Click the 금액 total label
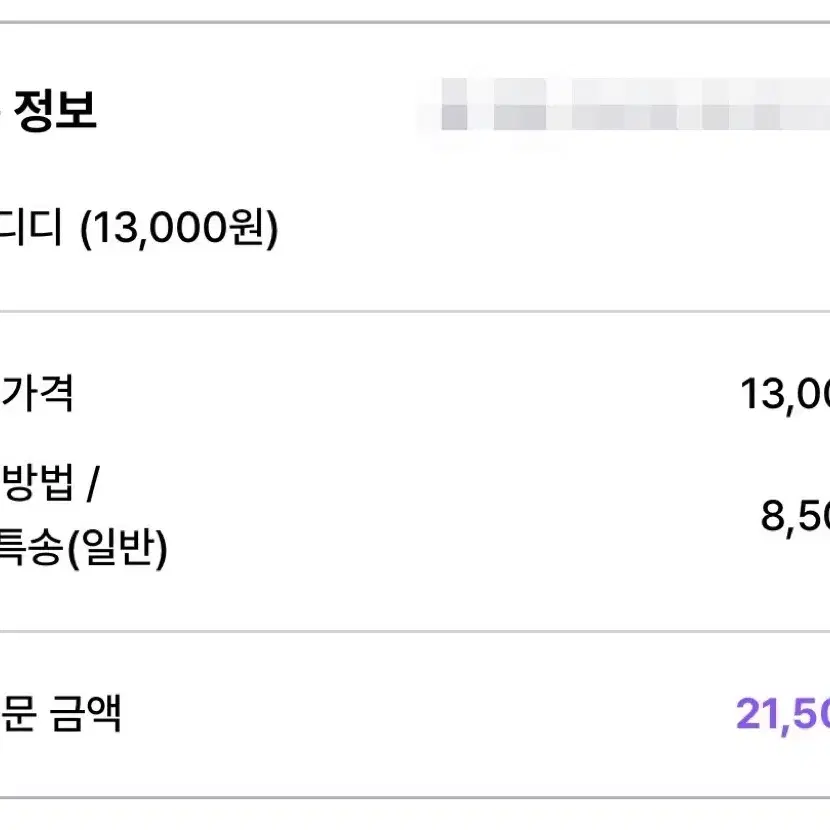 pos(85,713)
